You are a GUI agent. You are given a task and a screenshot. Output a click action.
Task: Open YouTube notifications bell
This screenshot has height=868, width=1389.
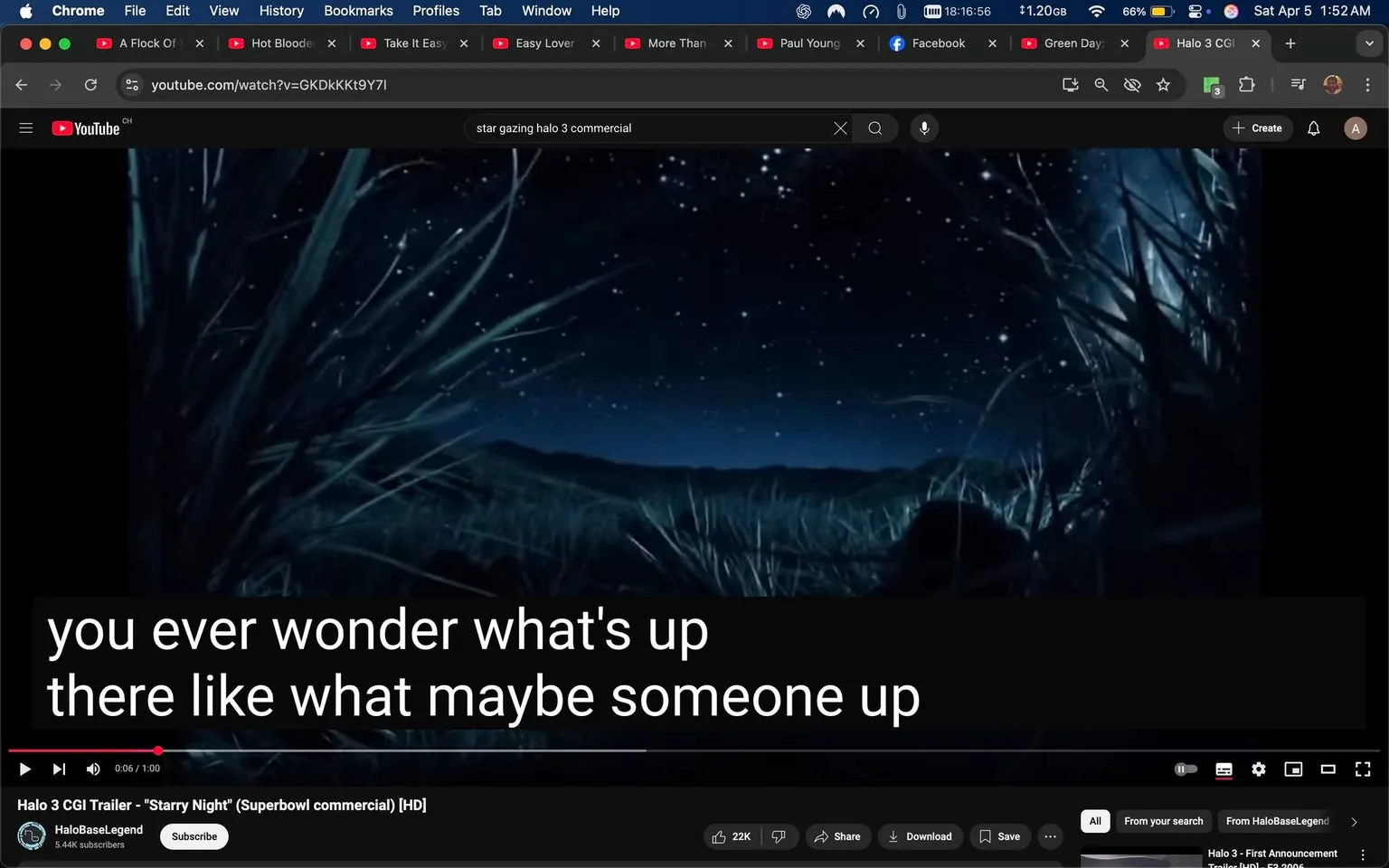[x=1312, y=127]
